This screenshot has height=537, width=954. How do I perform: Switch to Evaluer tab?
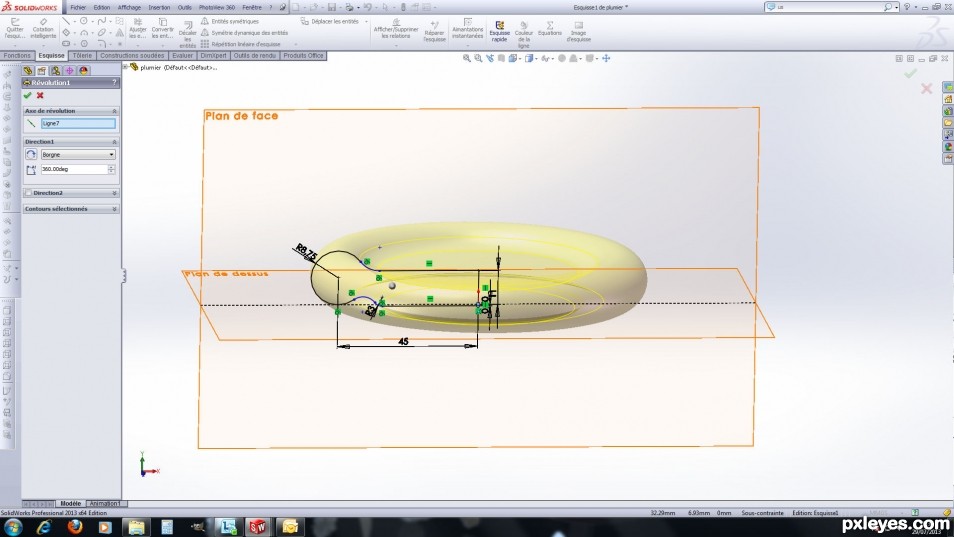[183, 55]
